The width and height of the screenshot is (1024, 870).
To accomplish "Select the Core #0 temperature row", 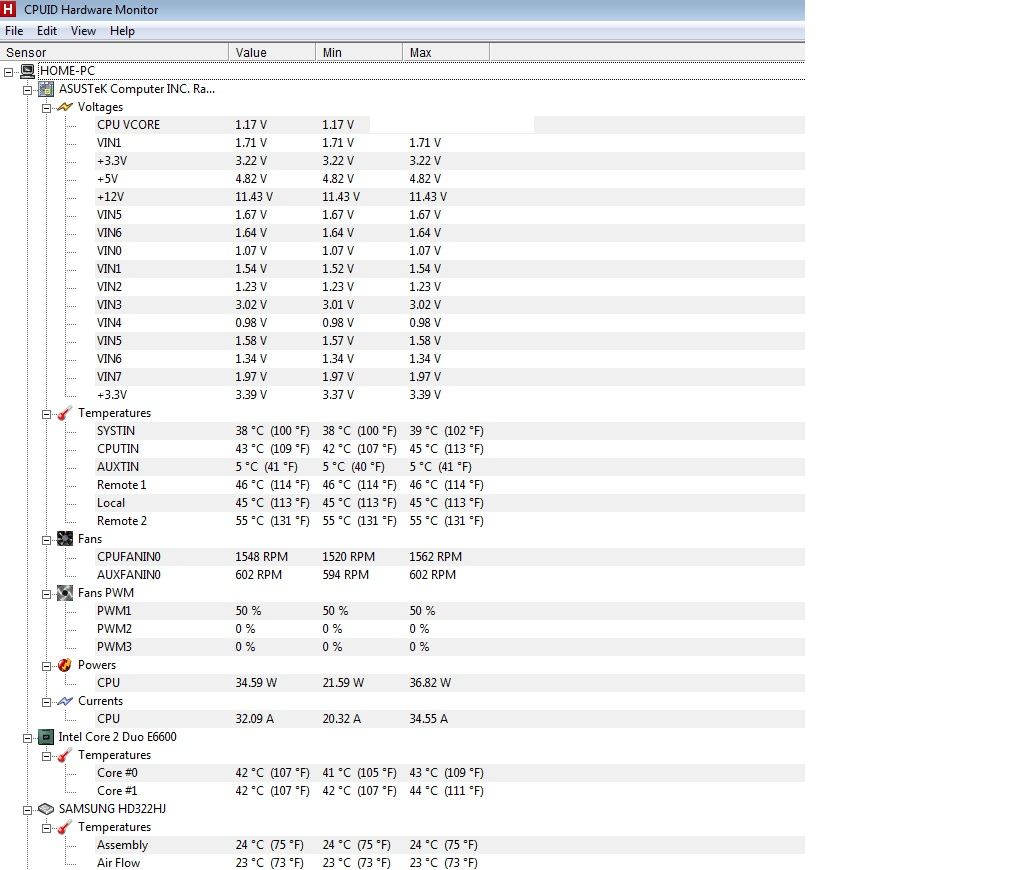I will pyautogui.click(x=450, y=773).
